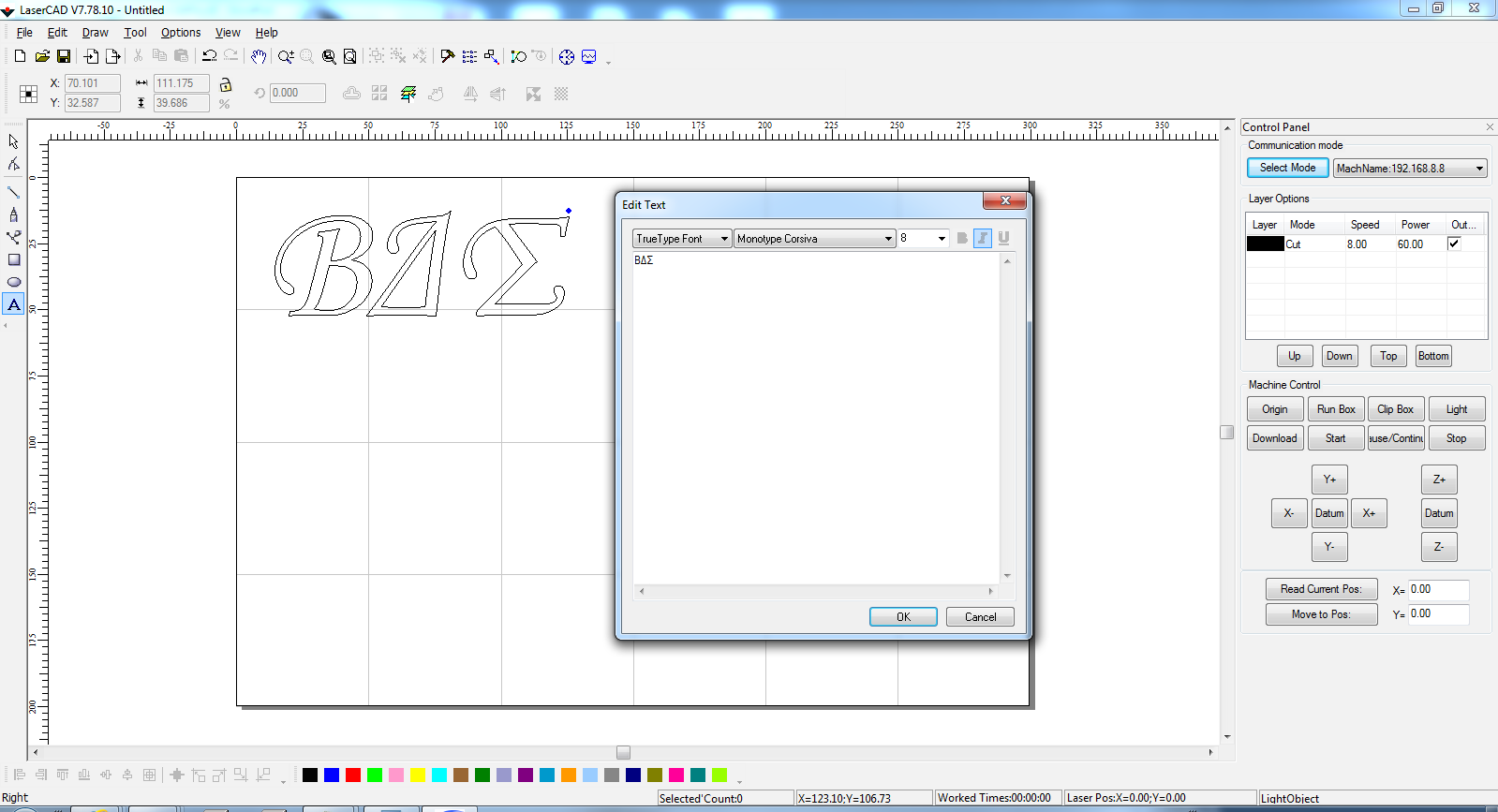
Task: Select the node edit tool
Action: click(13, 165)
